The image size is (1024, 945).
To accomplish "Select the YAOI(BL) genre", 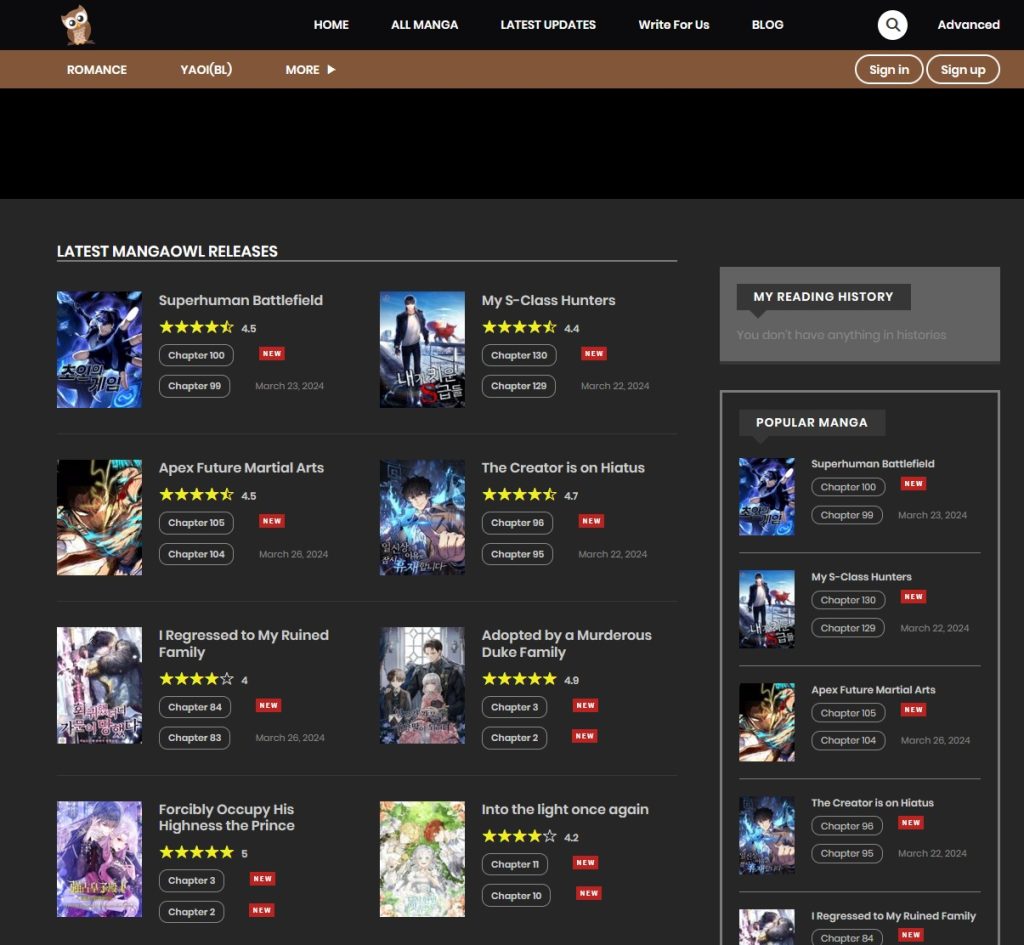I will coord(206,69).
